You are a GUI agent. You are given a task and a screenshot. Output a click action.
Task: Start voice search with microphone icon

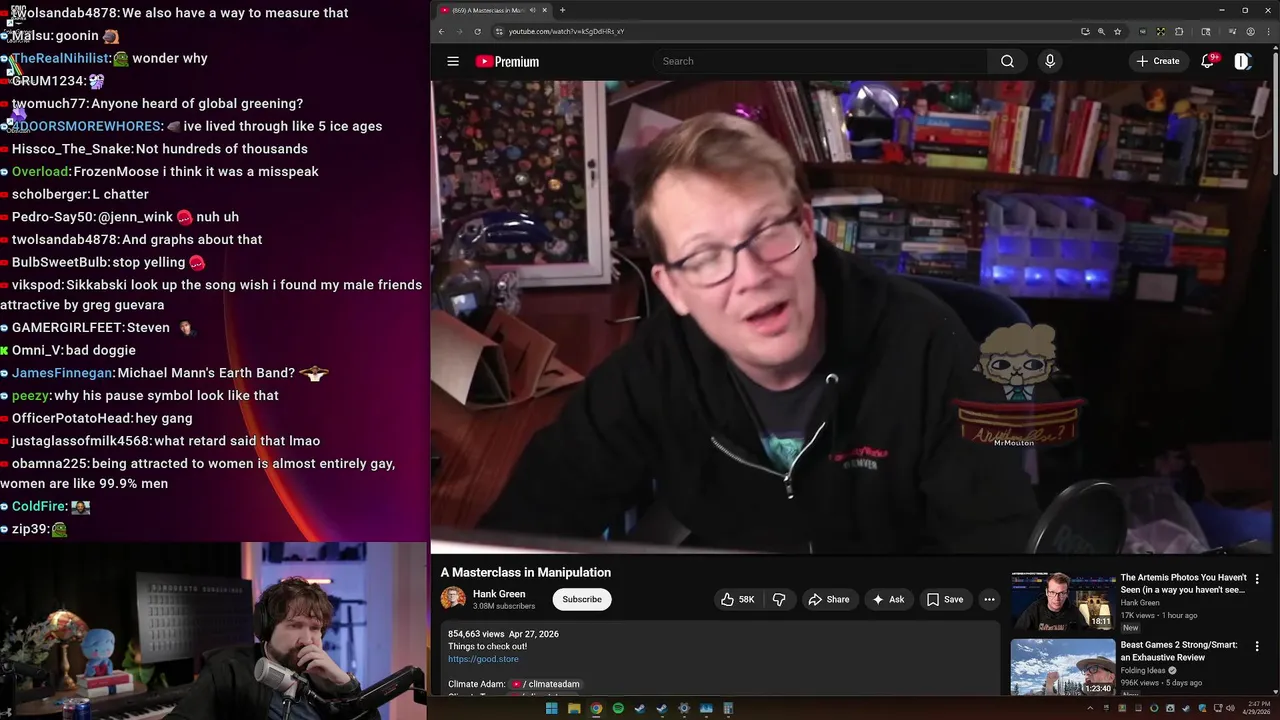(1049, 61)
